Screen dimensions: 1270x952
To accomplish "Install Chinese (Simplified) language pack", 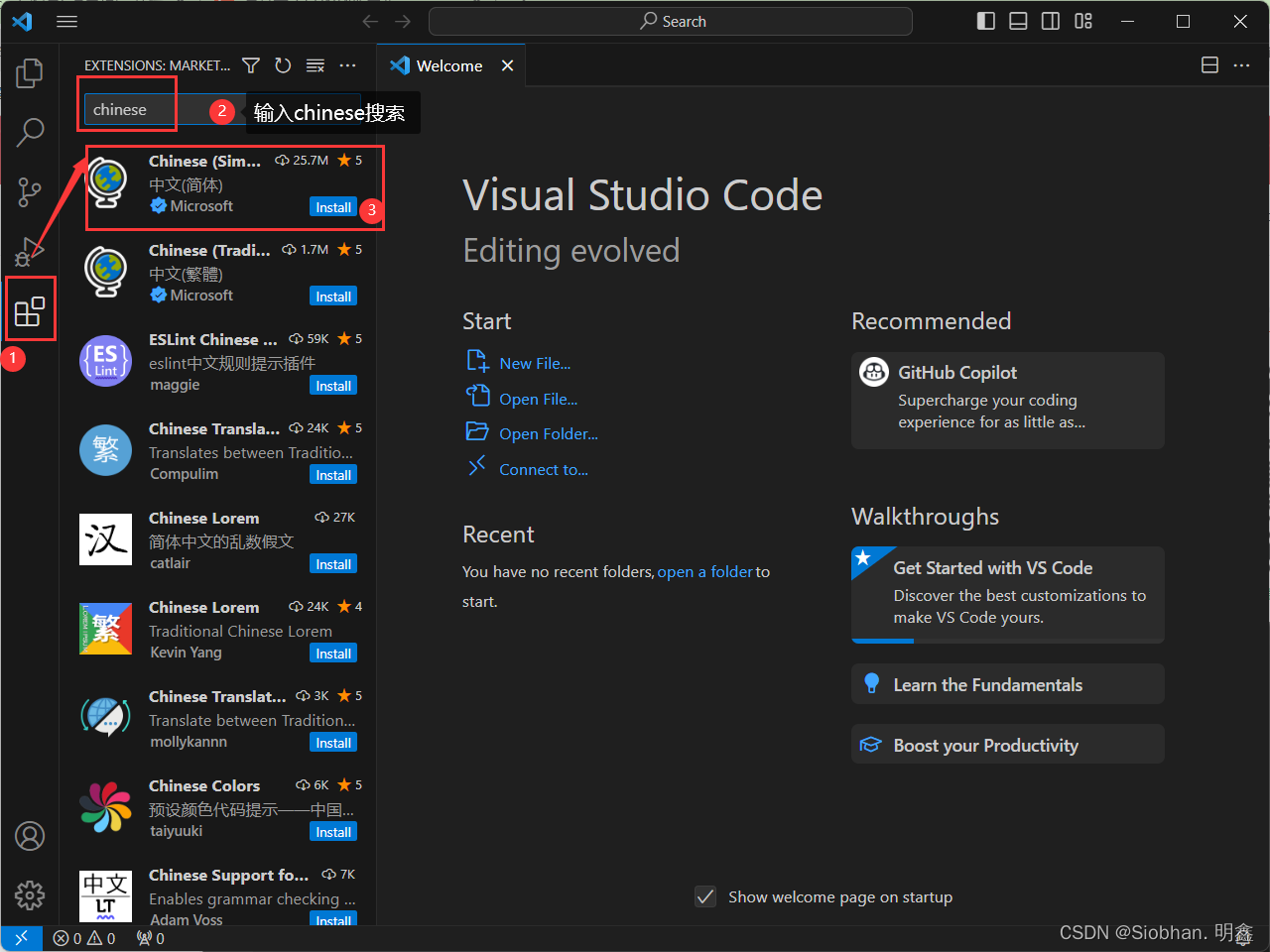I will [x=333, y=207].
